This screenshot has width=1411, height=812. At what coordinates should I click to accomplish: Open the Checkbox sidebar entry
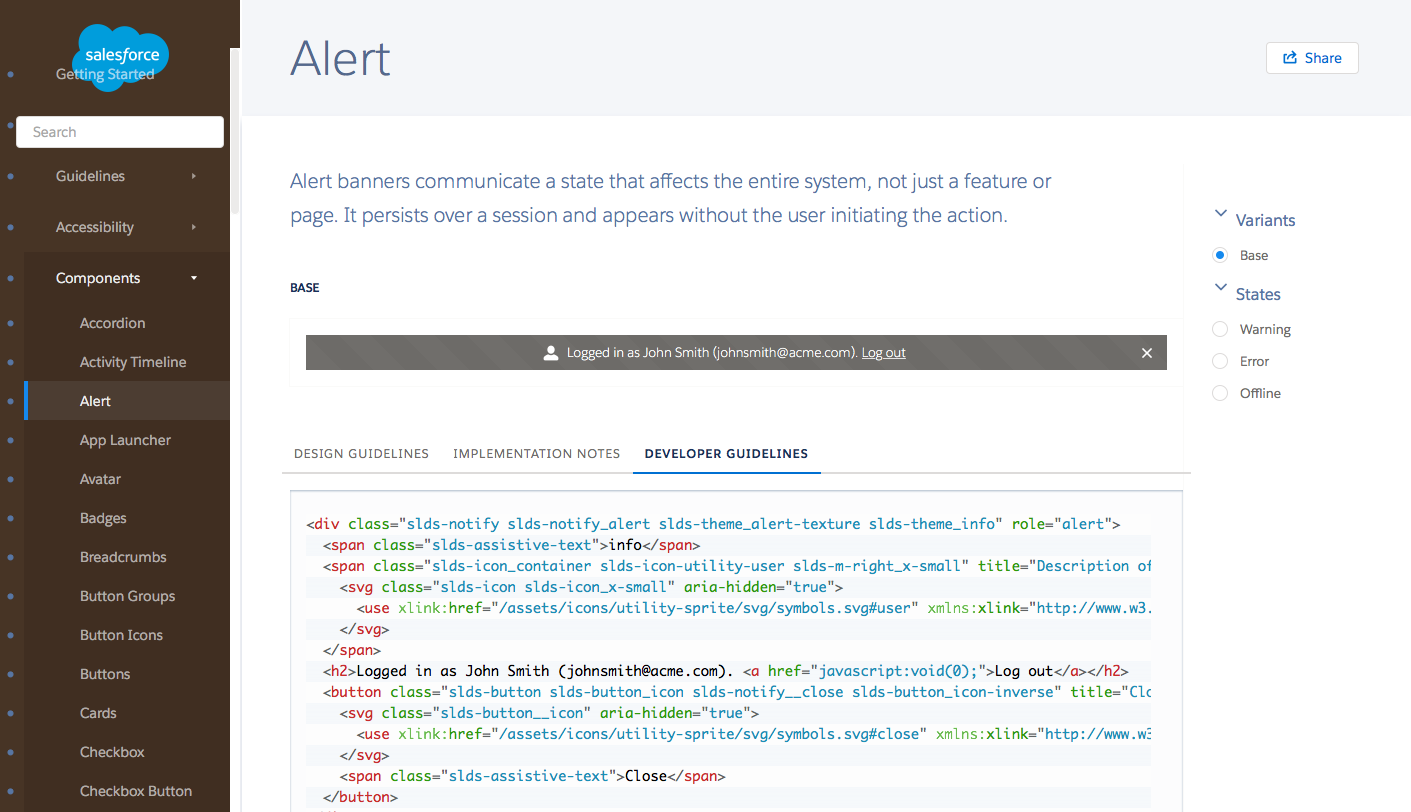pos(112,752)
